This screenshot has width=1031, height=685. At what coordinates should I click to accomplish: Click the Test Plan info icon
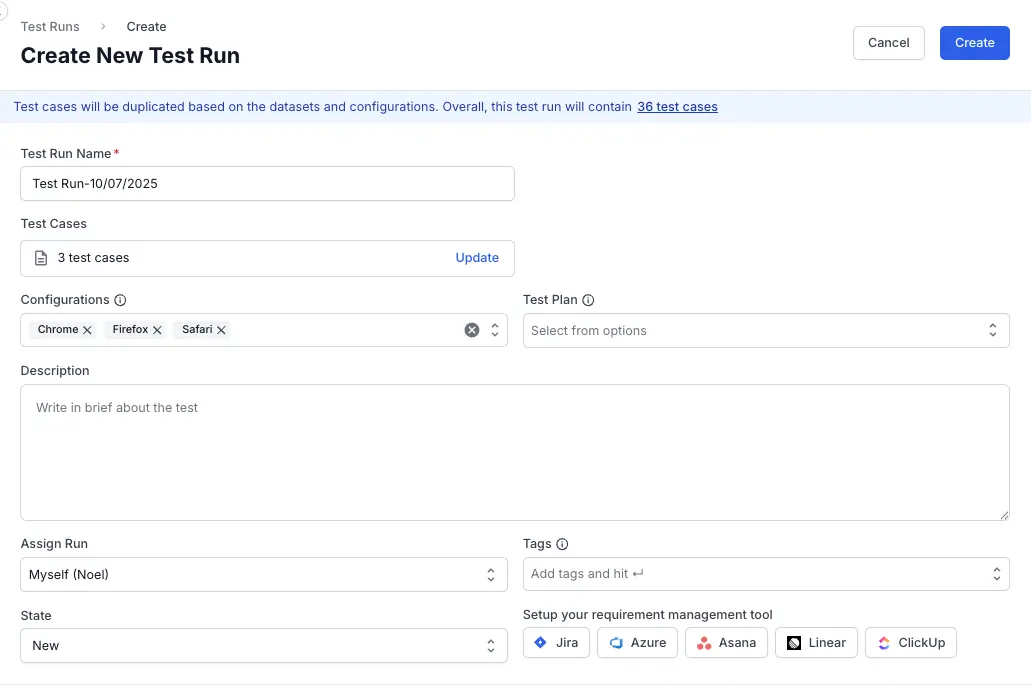coord(588,300)
